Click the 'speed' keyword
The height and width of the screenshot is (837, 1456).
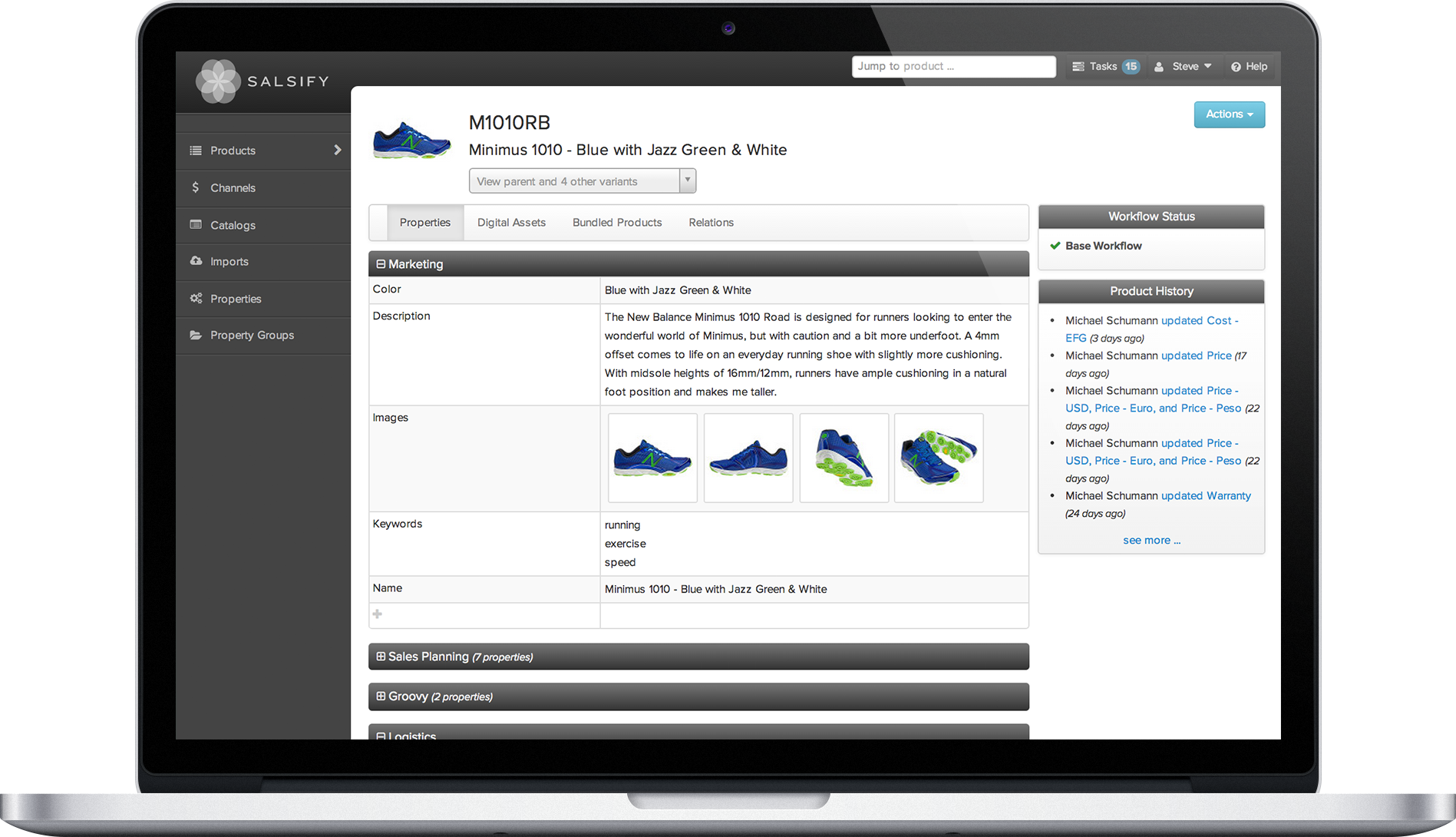pyautogui.click(x=620, y=562)
